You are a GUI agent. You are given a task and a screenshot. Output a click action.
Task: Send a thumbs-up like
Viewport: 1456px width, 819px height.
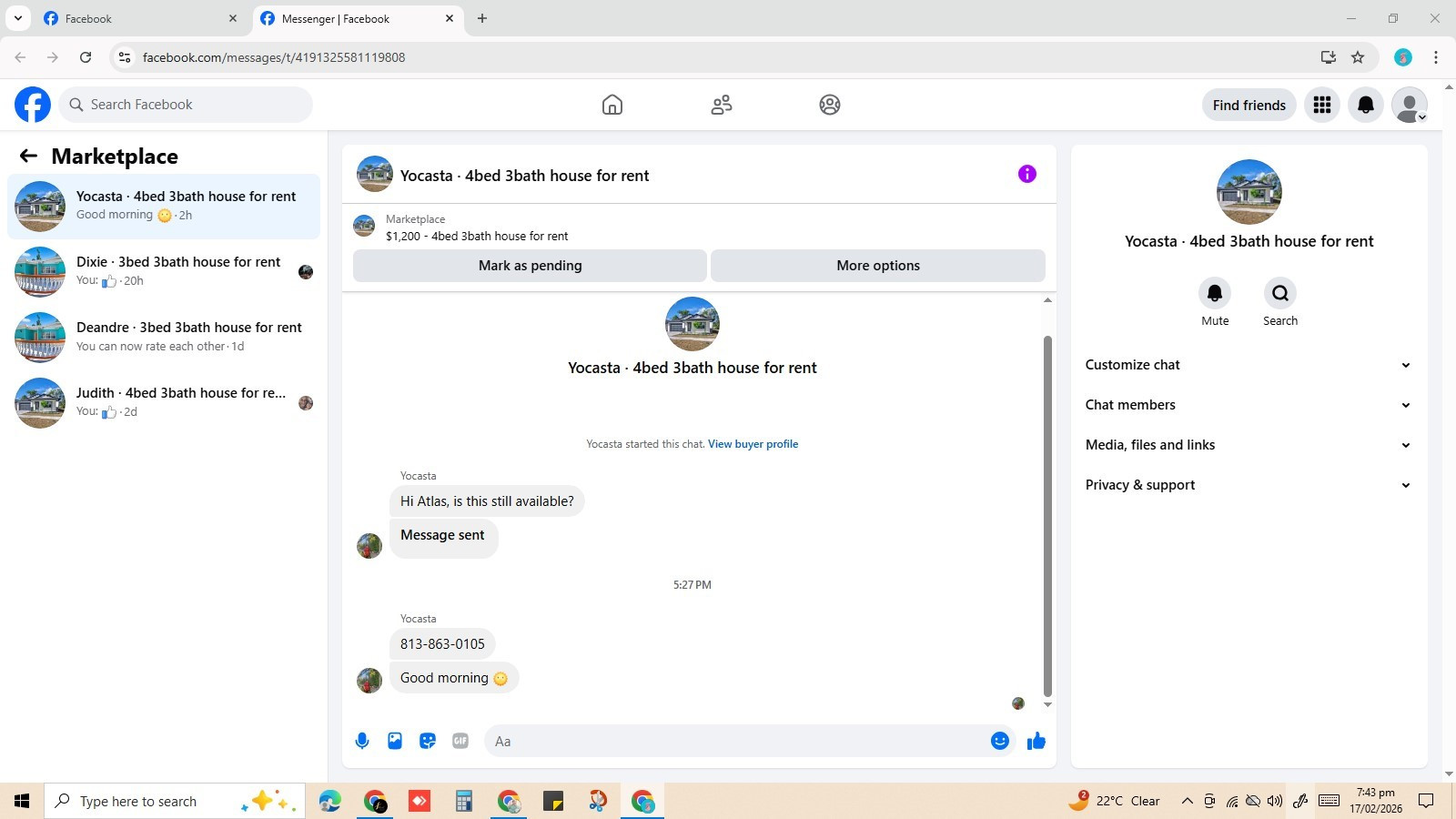pos(1036,741)
